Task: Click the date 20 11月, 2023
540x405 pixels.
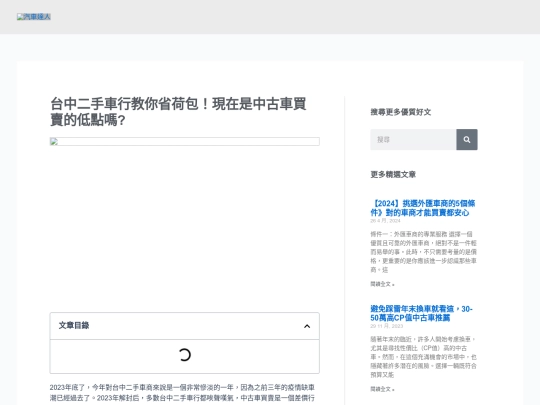Action: pos(386,326)
